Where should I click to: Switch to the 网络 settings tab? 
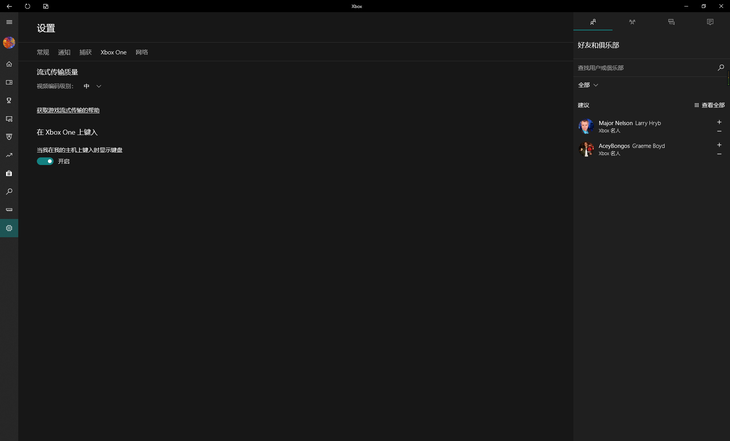(x=142, y=52)
